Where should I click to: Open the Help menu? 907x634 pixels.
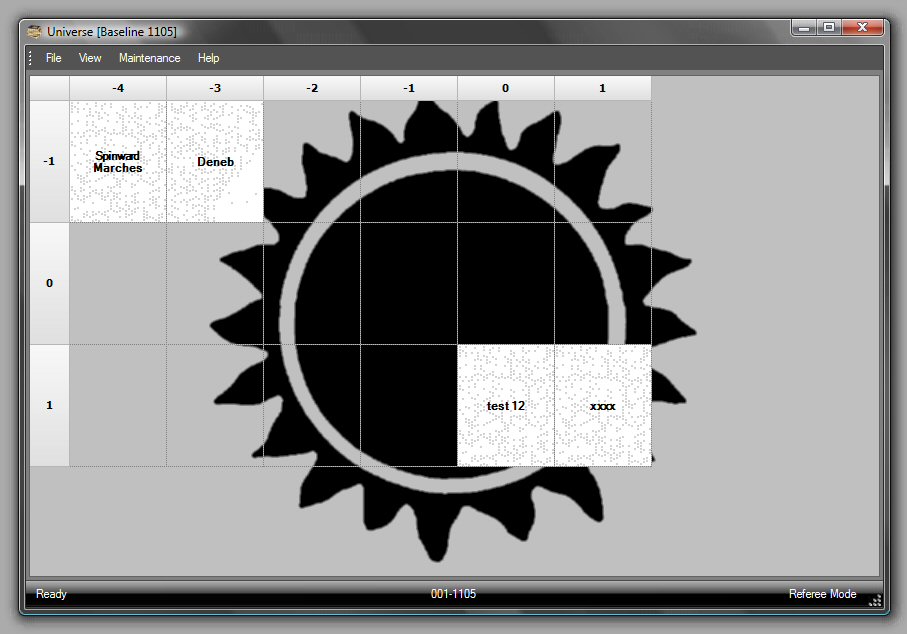point(208,58)
